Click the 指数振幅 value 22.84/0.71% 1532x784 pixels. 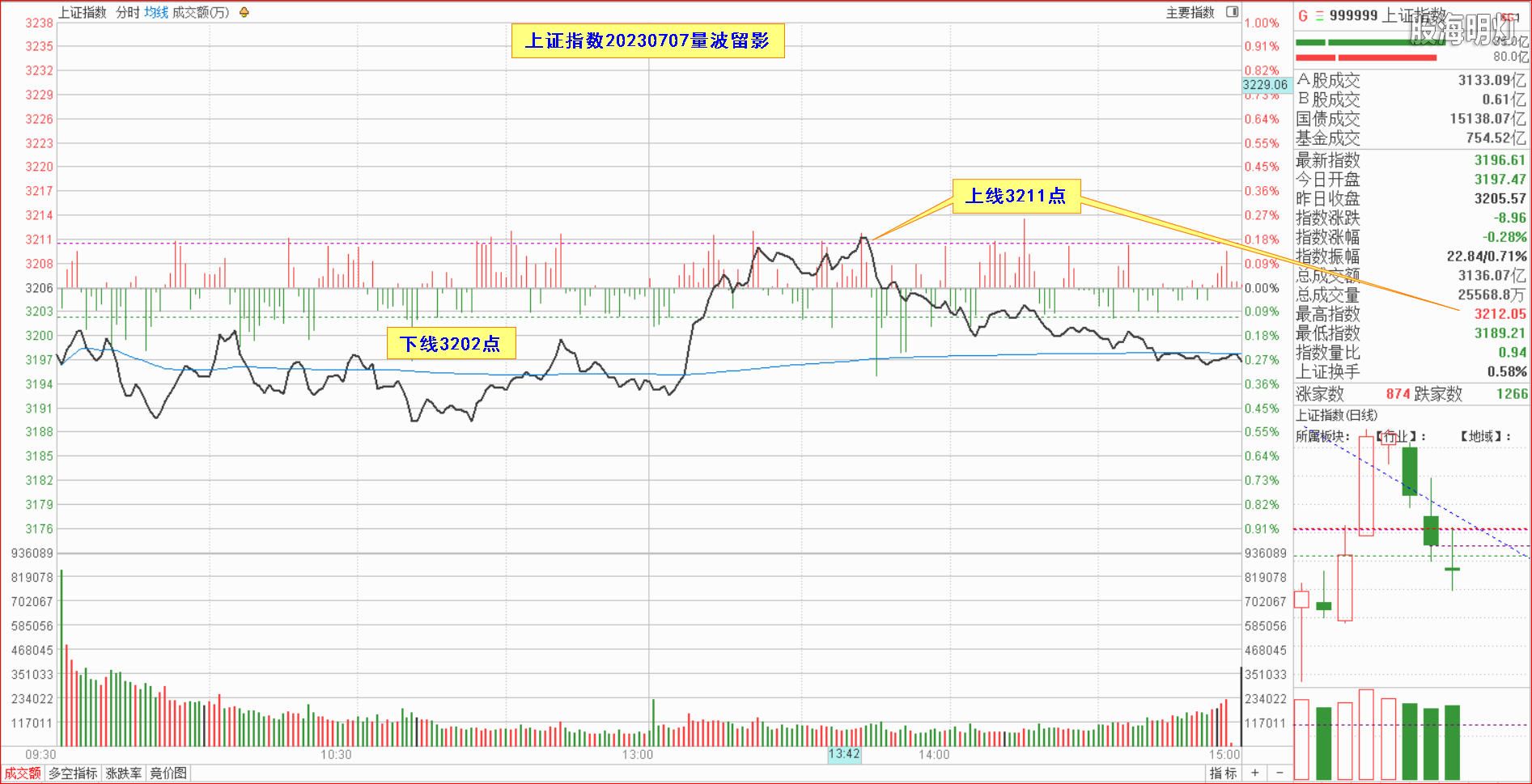[x=1487, y=256]
